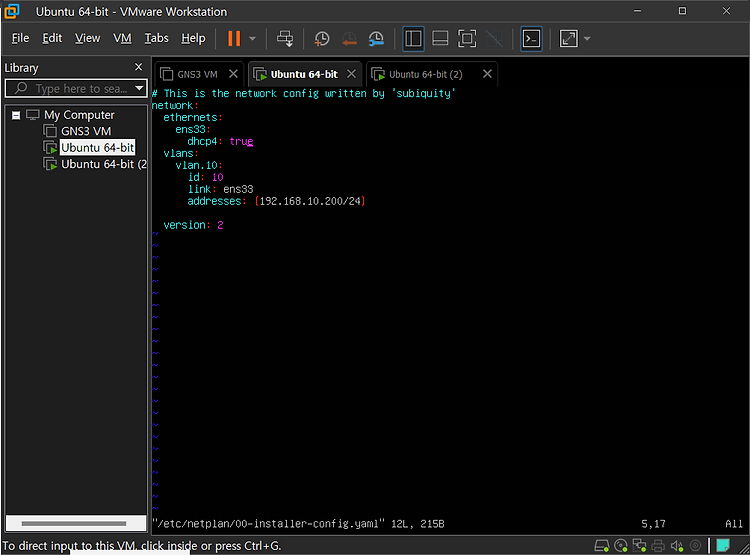Send Ctrl+Alt+Del to the virtual machine
Viewport: 750px width, 555px height.
click(285, 38)
